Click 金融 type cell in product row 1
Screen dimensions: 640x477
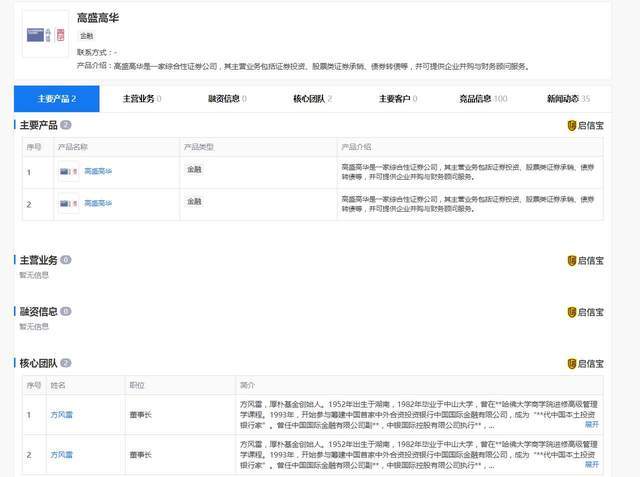[194, 169]
